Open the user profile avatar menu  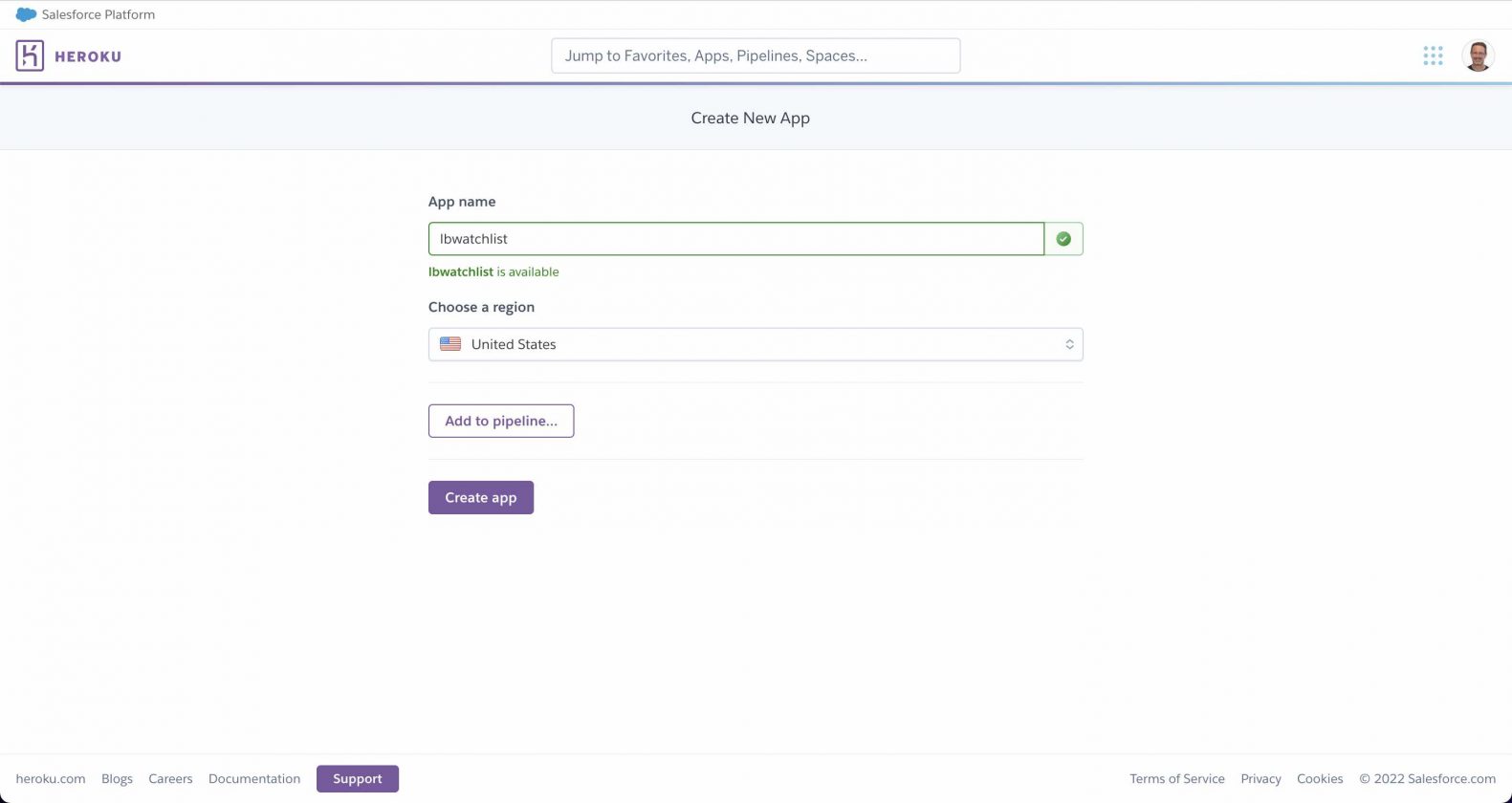(1478, 55)
